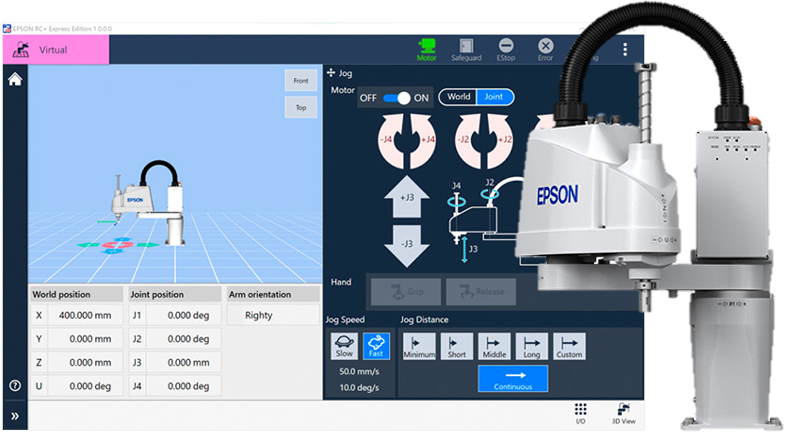794x438 pixels.
Task: Select the Virtual connection tab
Action: point(55,49)
